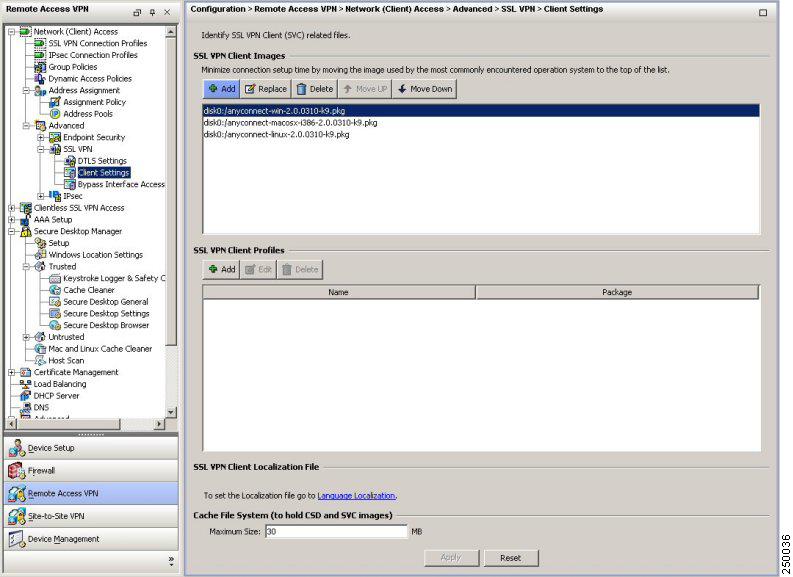Click the Name column header
Viewport: 793px width, 577px height.
338,292
